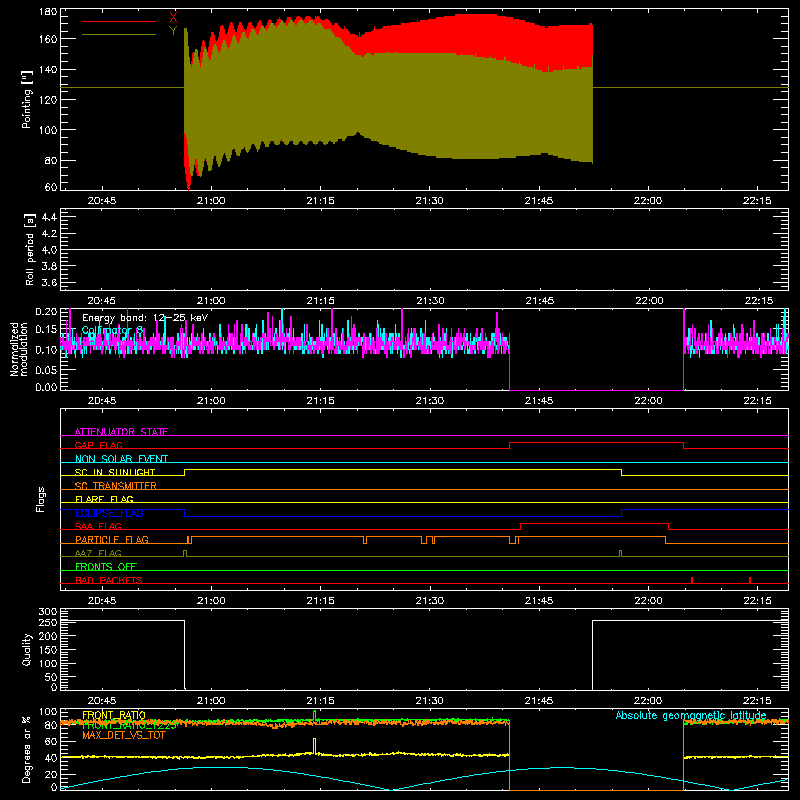Screen dimensions: 800x800
Task: Click the first BAD_PACKETS spike after 22:00
Action: pos(692,580)
